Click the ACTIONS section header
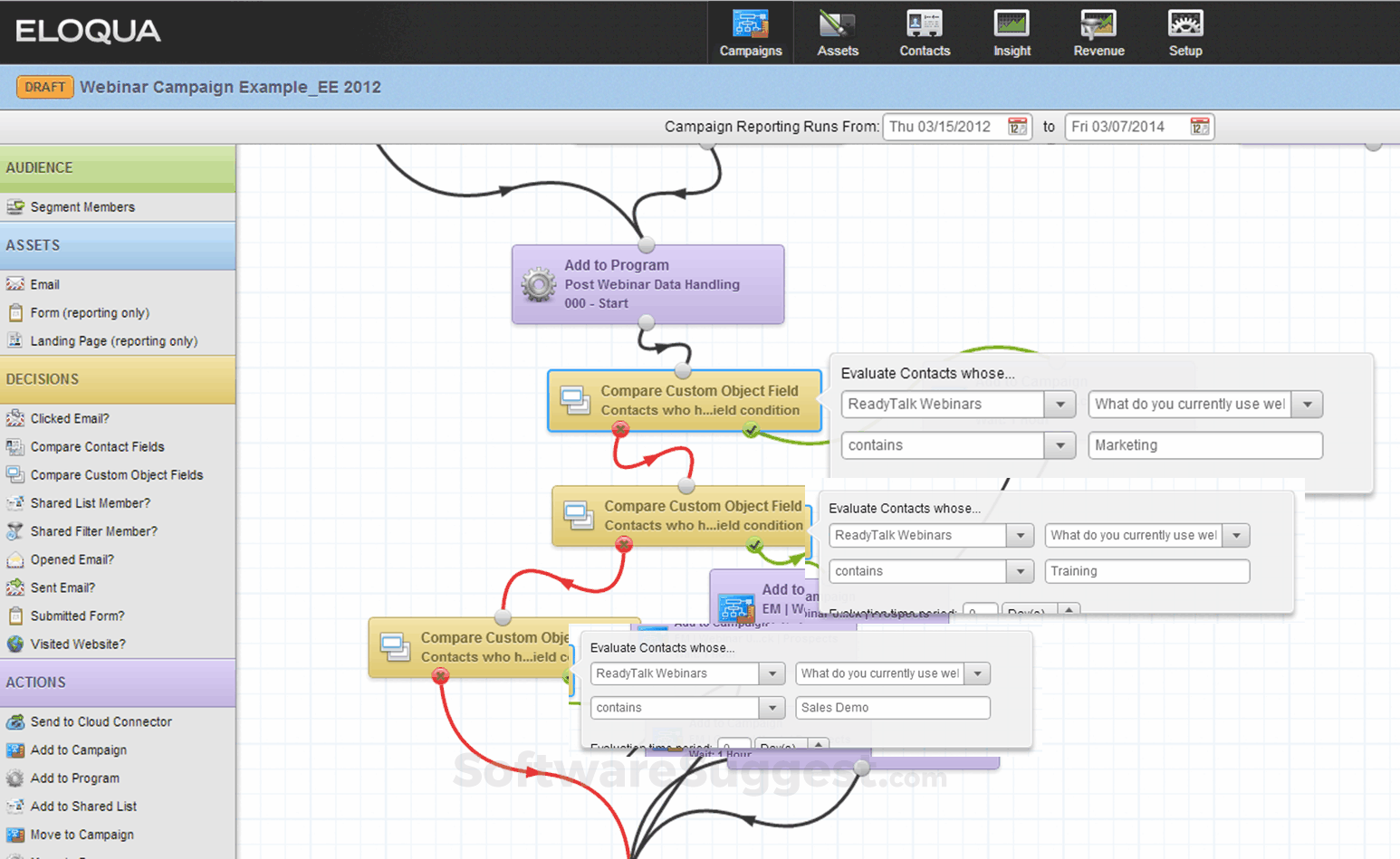 click(x=118, y=682)
